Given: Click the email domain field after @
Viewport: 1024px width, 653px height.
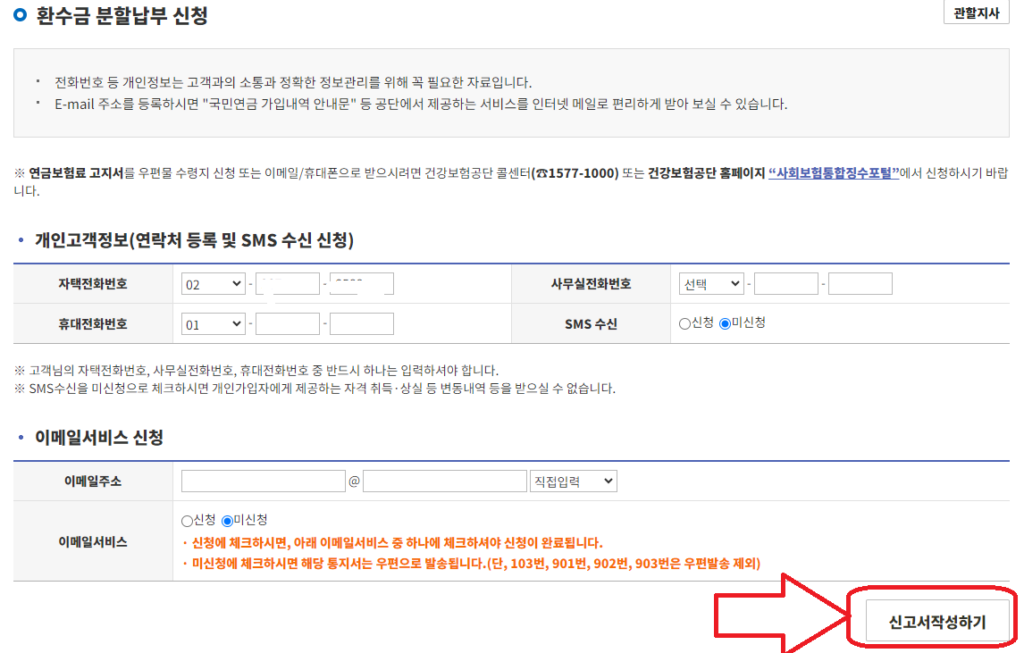Looking at the screenshot, I should (x=444, y=481).
